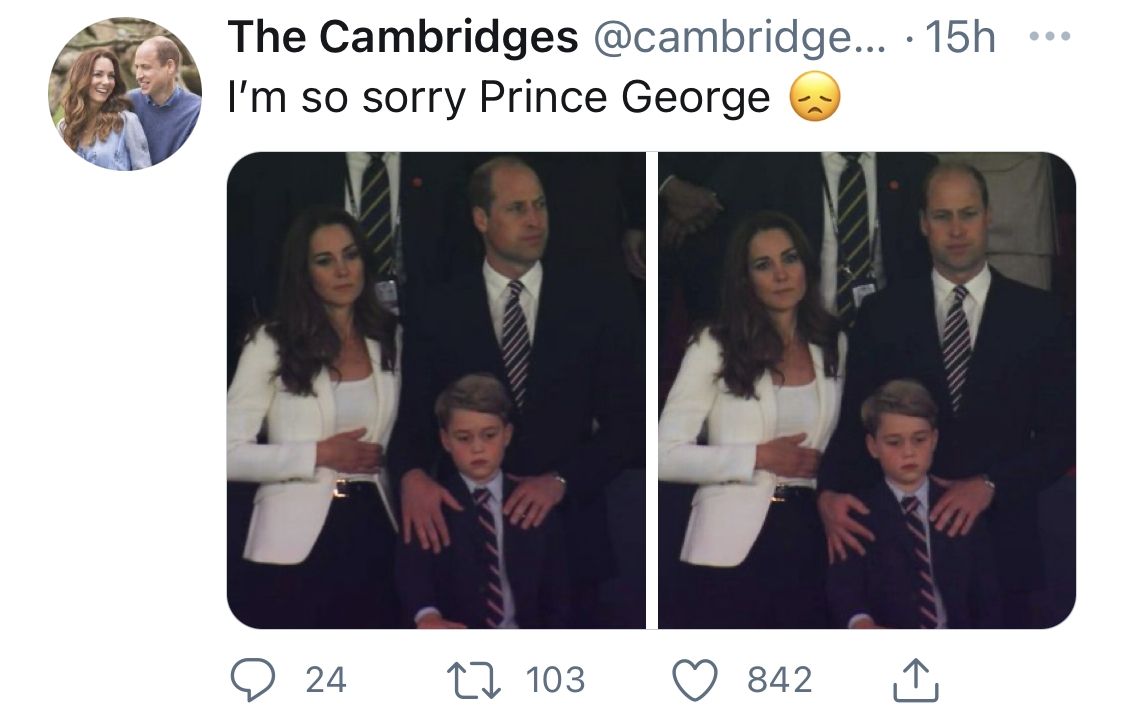Click the words "Prince George" in tweet
The height and width of the screenshot is (719, 1125).
[x=625, y=98]
